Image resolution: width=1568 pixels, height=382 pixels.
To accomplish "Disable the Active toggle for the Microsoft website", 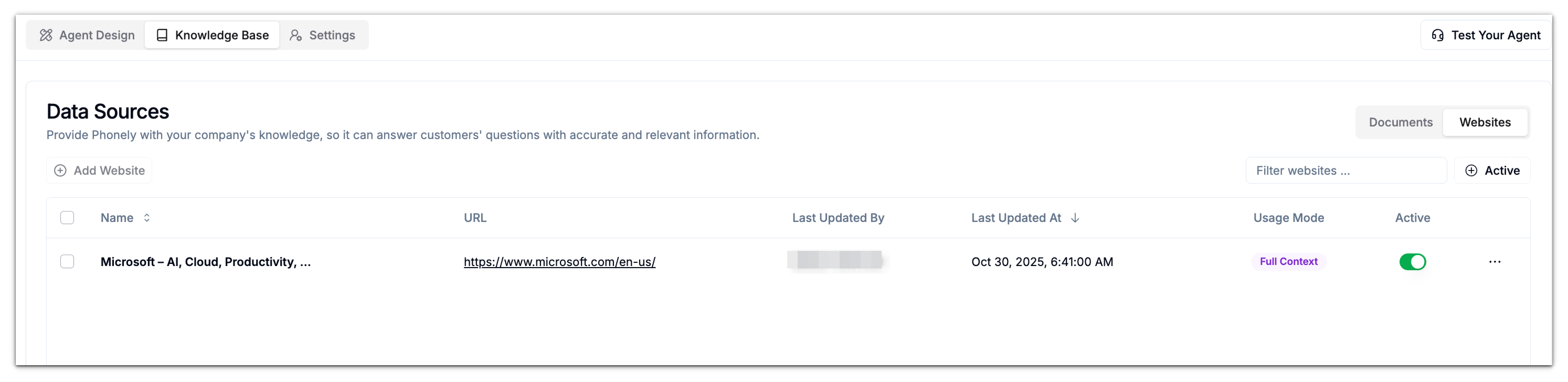I will pyautogui.click(x=1412, y=262).
